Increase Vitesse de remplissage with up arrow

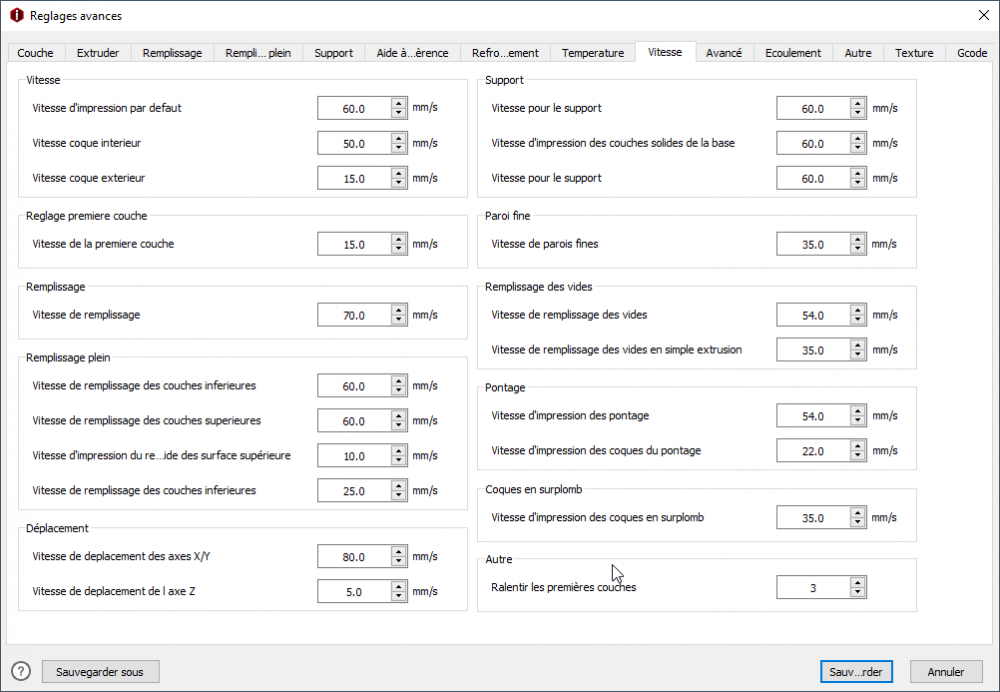coord(399,310)
